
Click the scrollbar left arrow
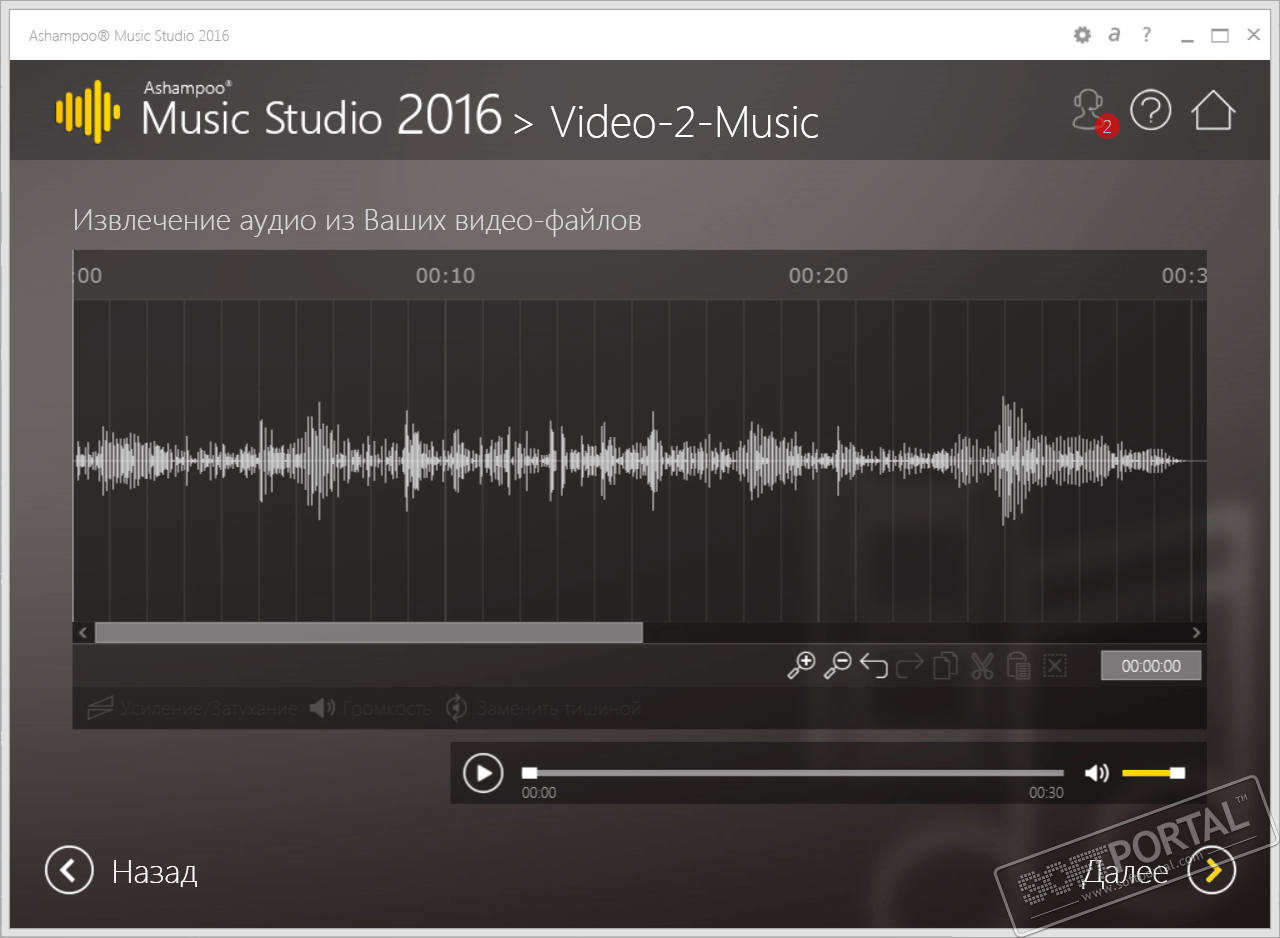(x=83, y=633)
